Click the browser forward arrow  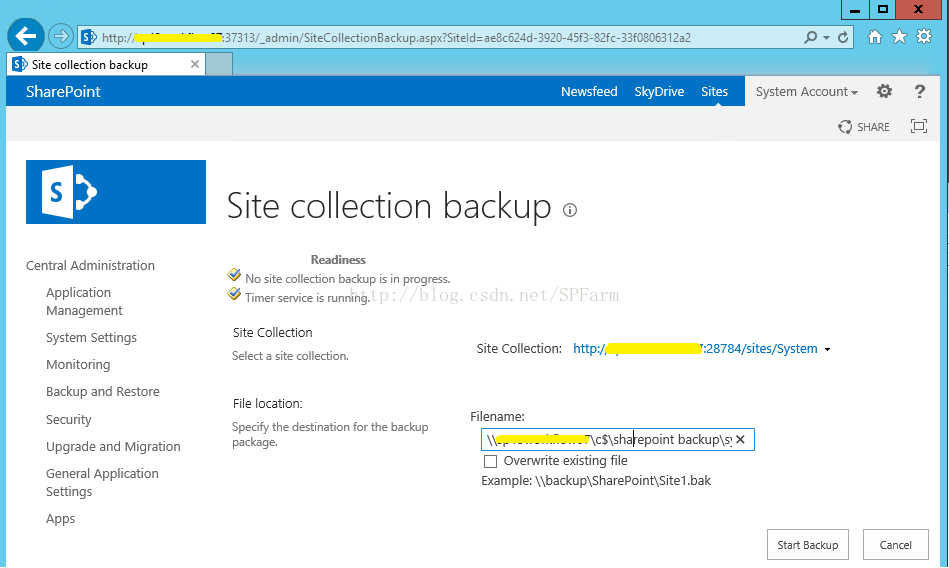pyautogui.click(x=61, y=37)
